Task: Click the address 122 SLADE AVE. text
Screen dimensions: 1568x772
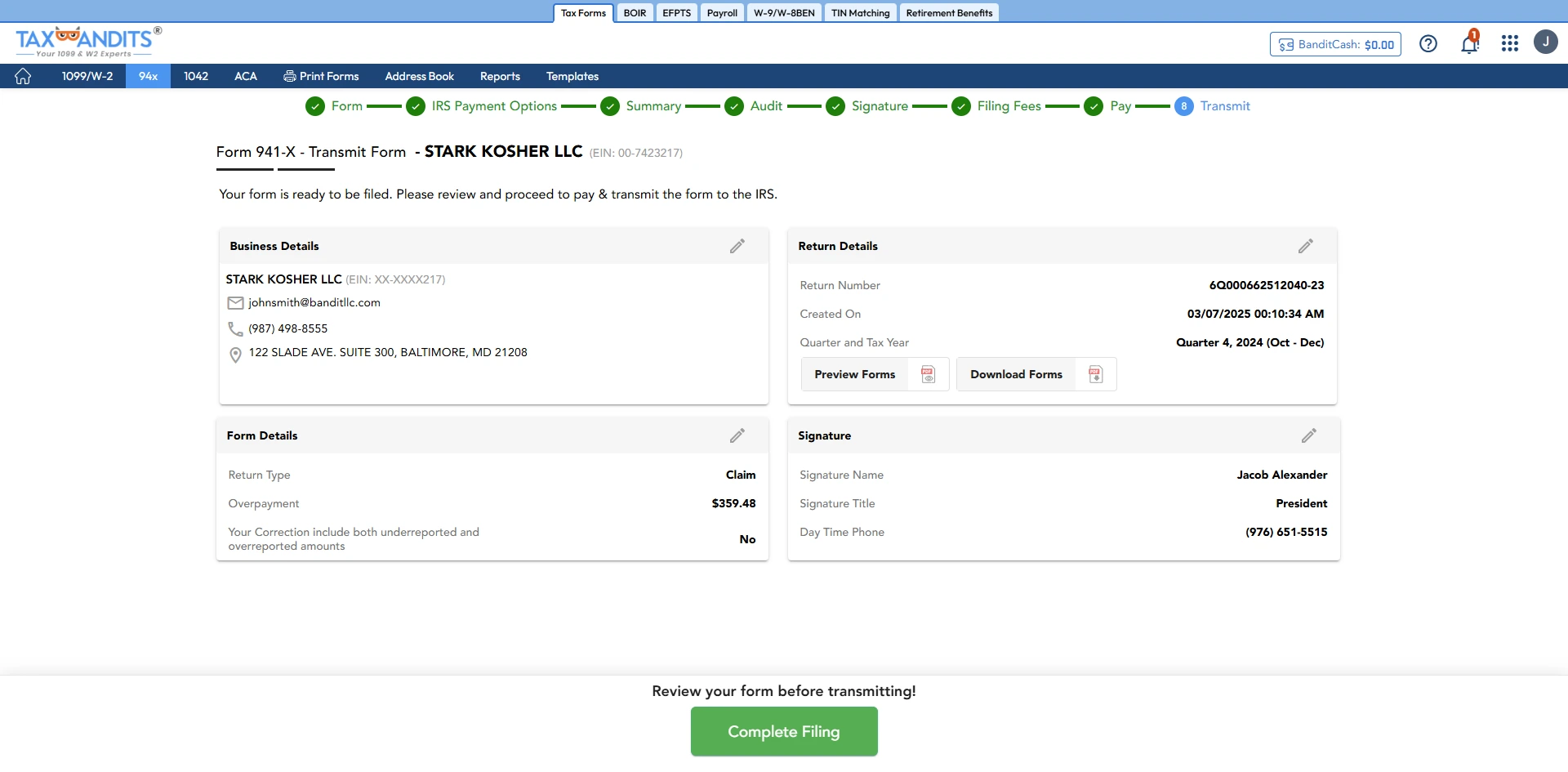Action: click(x=388, y=352)
